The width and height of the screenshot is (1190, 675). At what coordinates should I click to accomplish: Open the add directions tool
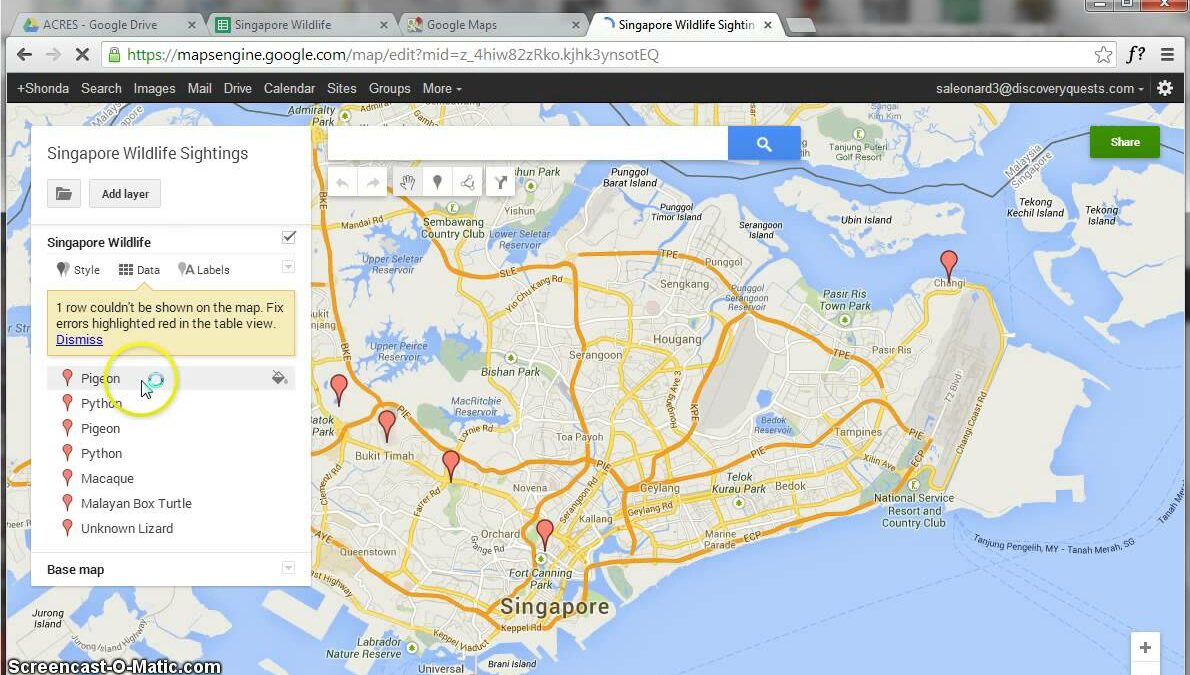pos(500,182)
